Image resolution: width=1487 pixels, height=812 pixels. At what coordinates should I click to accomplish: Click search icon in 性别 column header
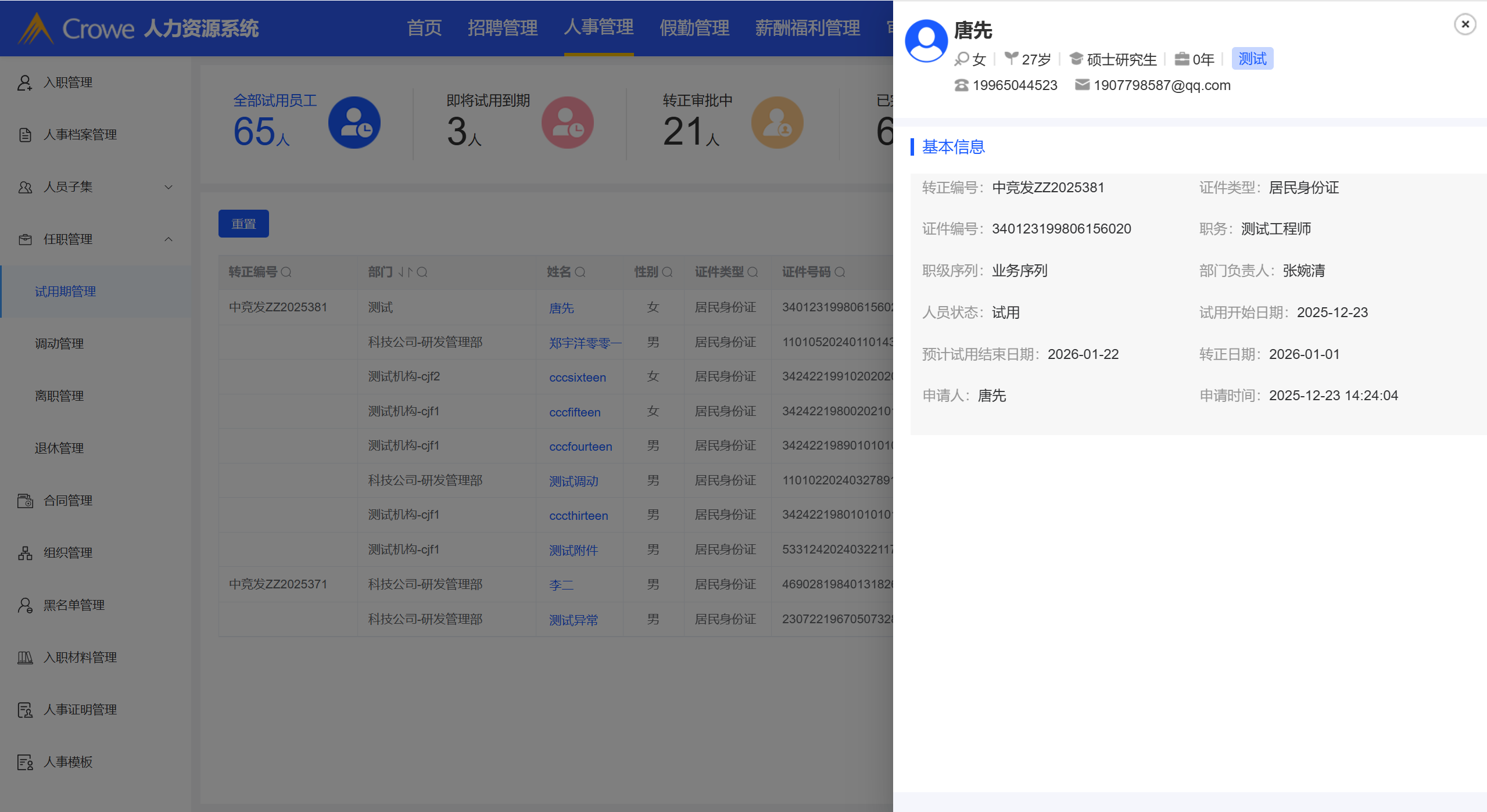(667, 272)
